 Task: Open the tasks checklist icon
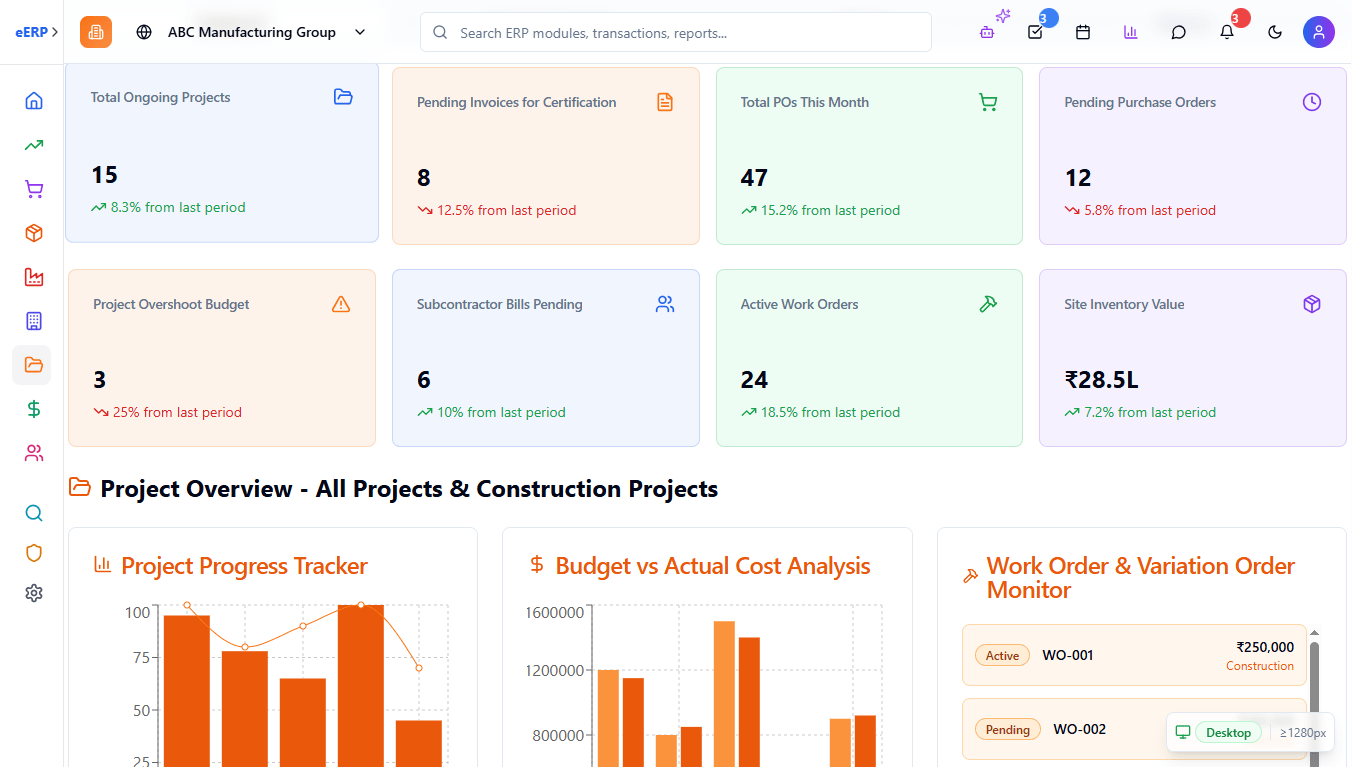[1035, 32]
